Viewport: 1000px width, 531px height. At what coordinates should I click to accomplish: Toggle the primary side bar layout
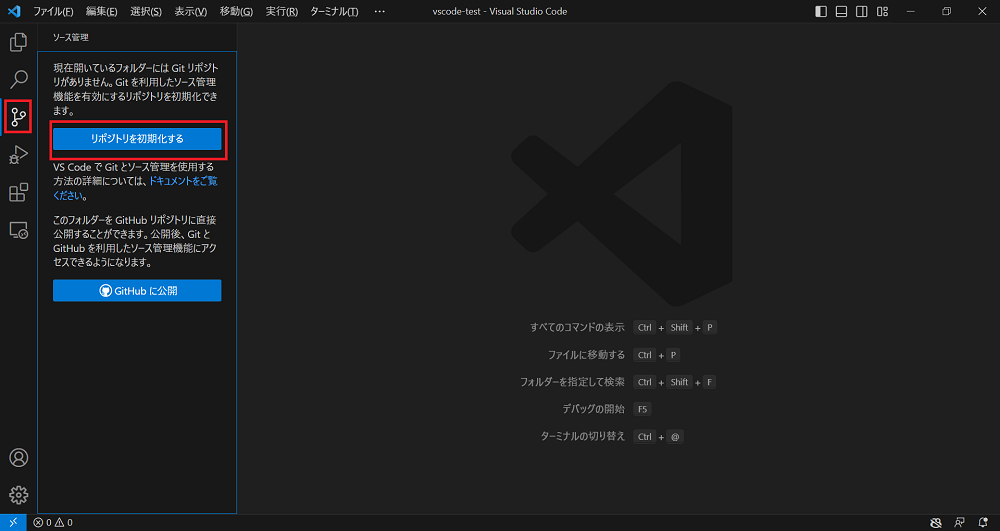[x=821, y=12]
